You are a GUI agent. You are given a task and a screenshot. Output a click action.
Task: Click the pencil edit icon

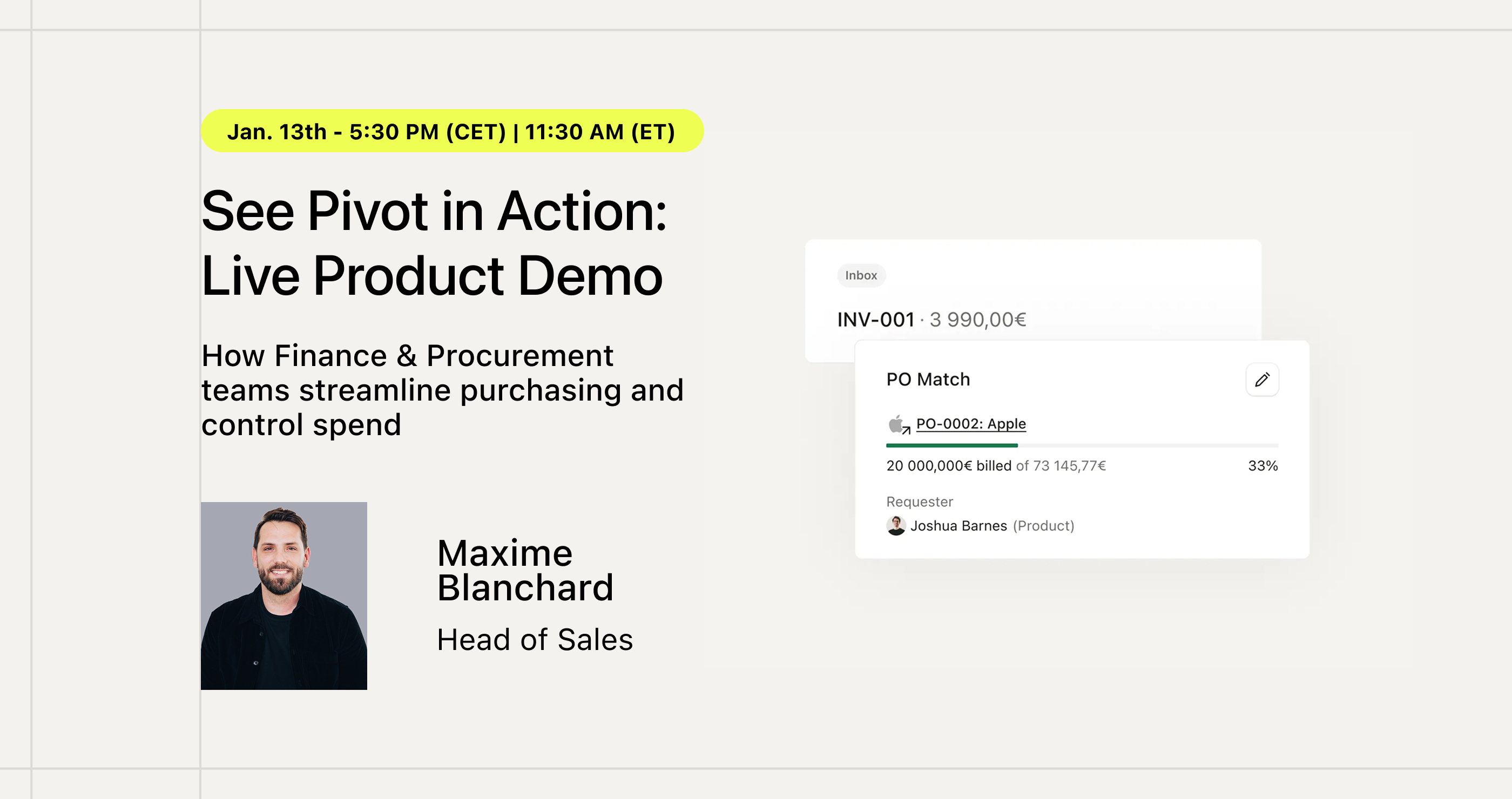[x=1262, y=380]
